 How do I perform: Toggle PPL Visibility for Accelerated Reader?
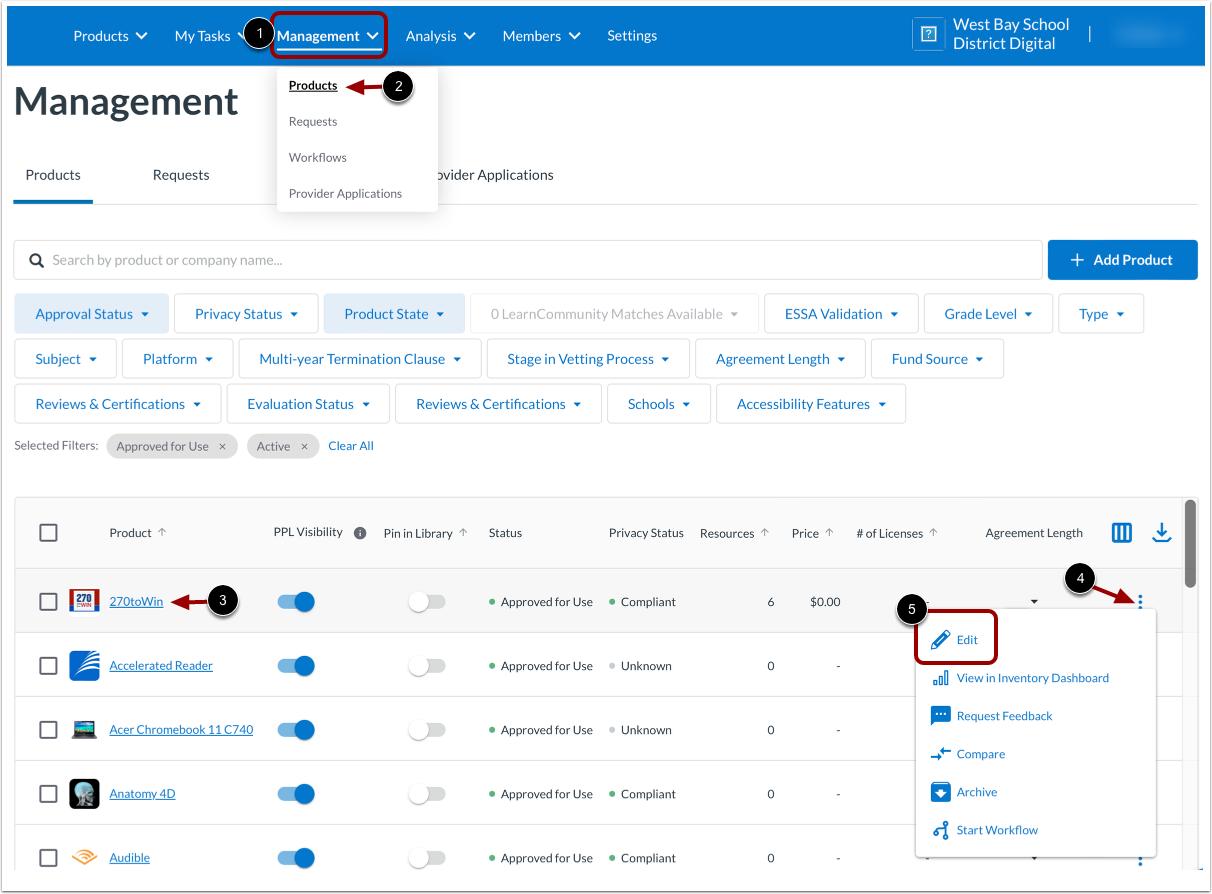pos(296,665)
